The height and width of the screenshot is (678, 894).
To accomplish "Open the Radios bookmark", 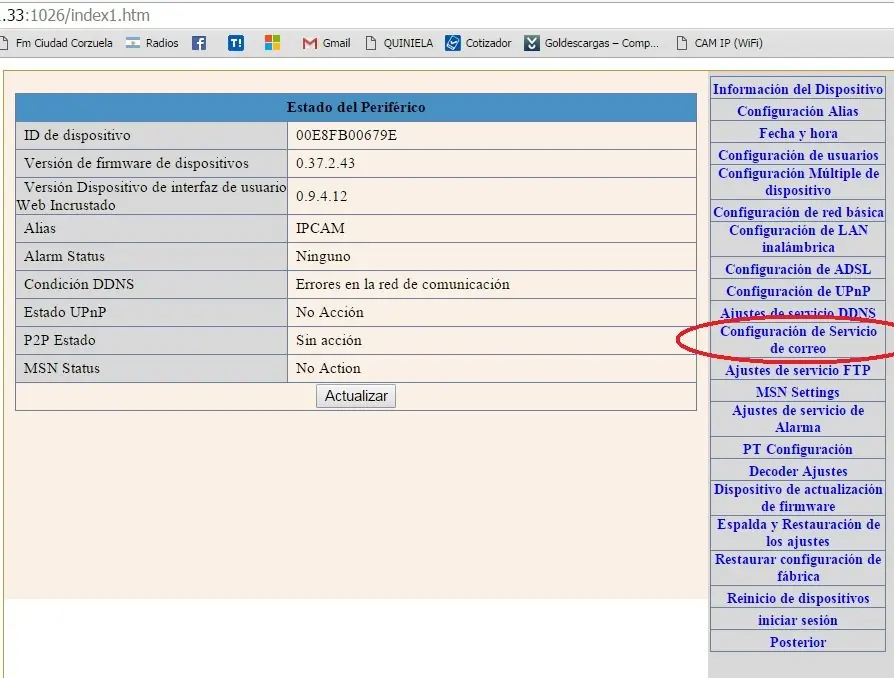I will point(152,43).
